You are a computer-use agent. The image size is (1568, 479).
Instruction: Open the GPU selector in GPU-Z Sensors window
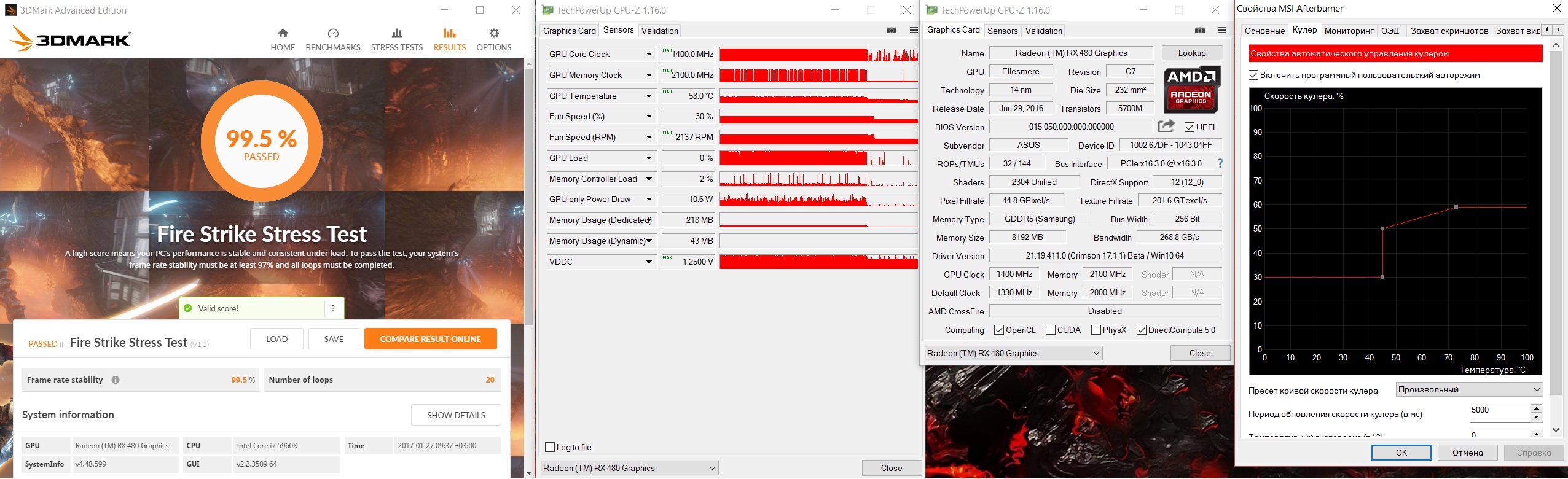(x=629, y=468)
